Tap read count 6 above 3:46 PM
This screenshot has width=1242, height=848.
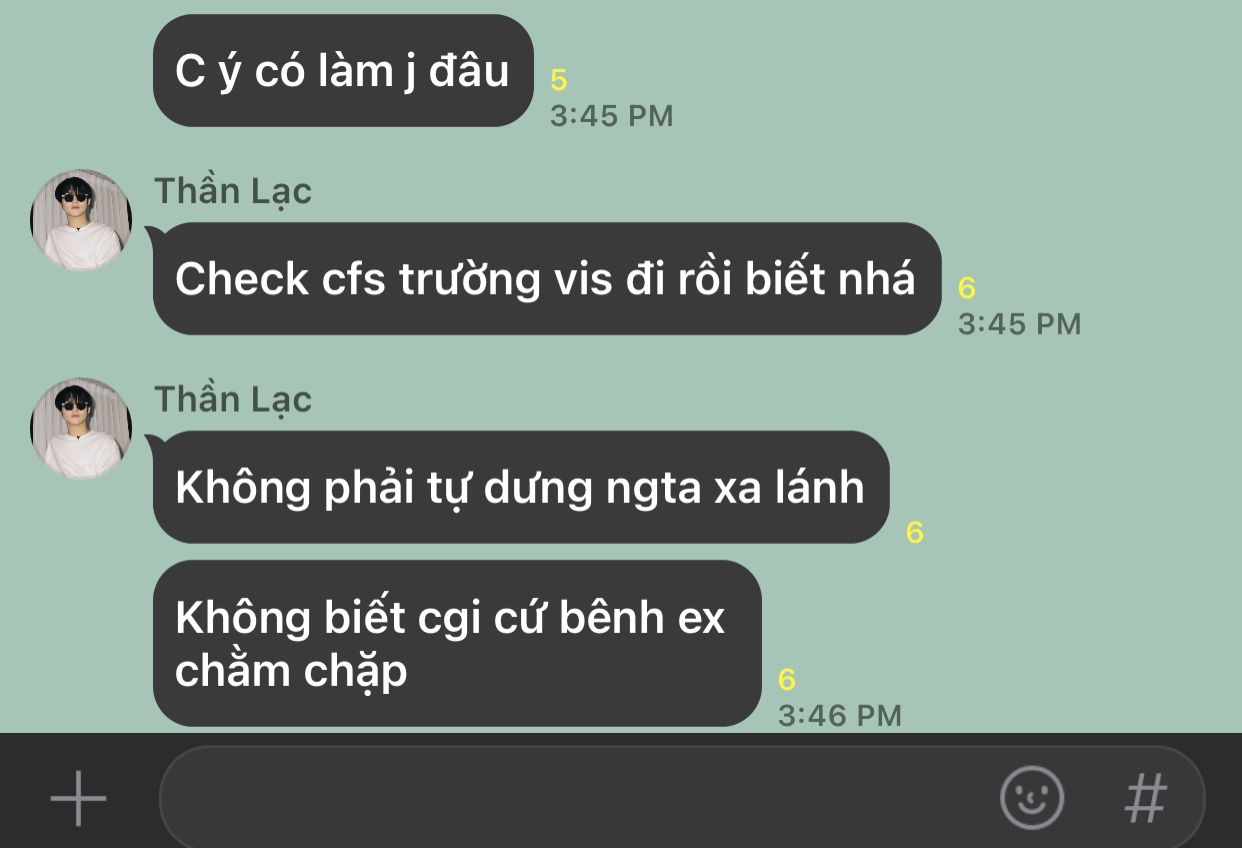pos(787,680)
